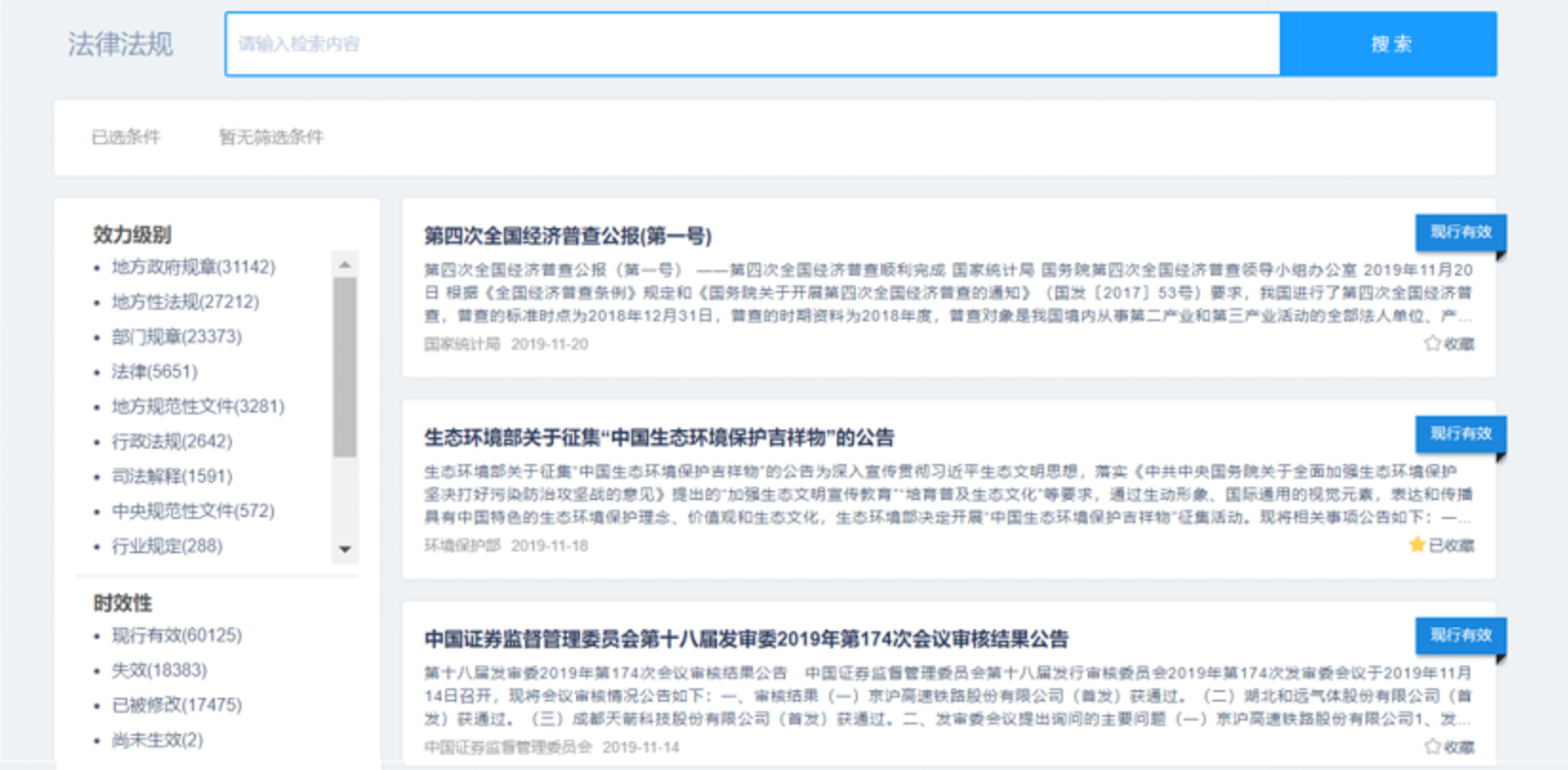Click the 2019-11-20 date text
The image size is (1568, 770).
tap(550, 344)
